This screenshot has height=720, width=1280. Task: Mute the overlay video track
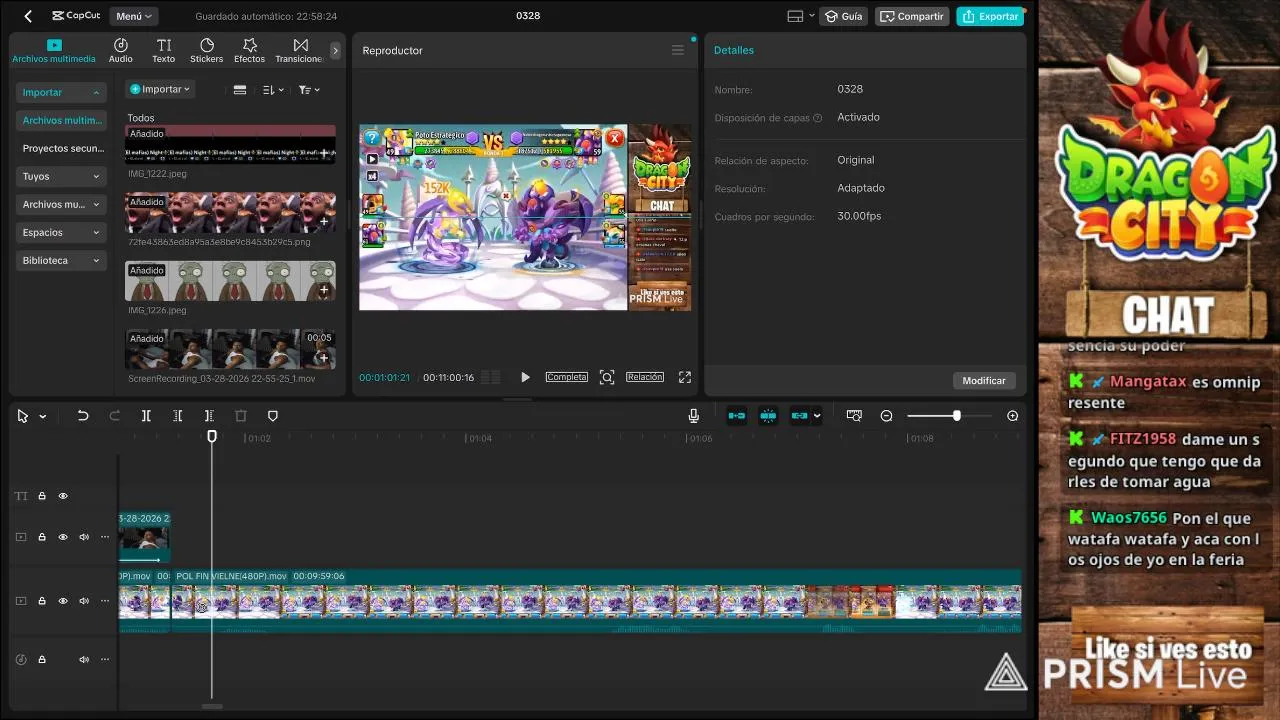(84, 537)
